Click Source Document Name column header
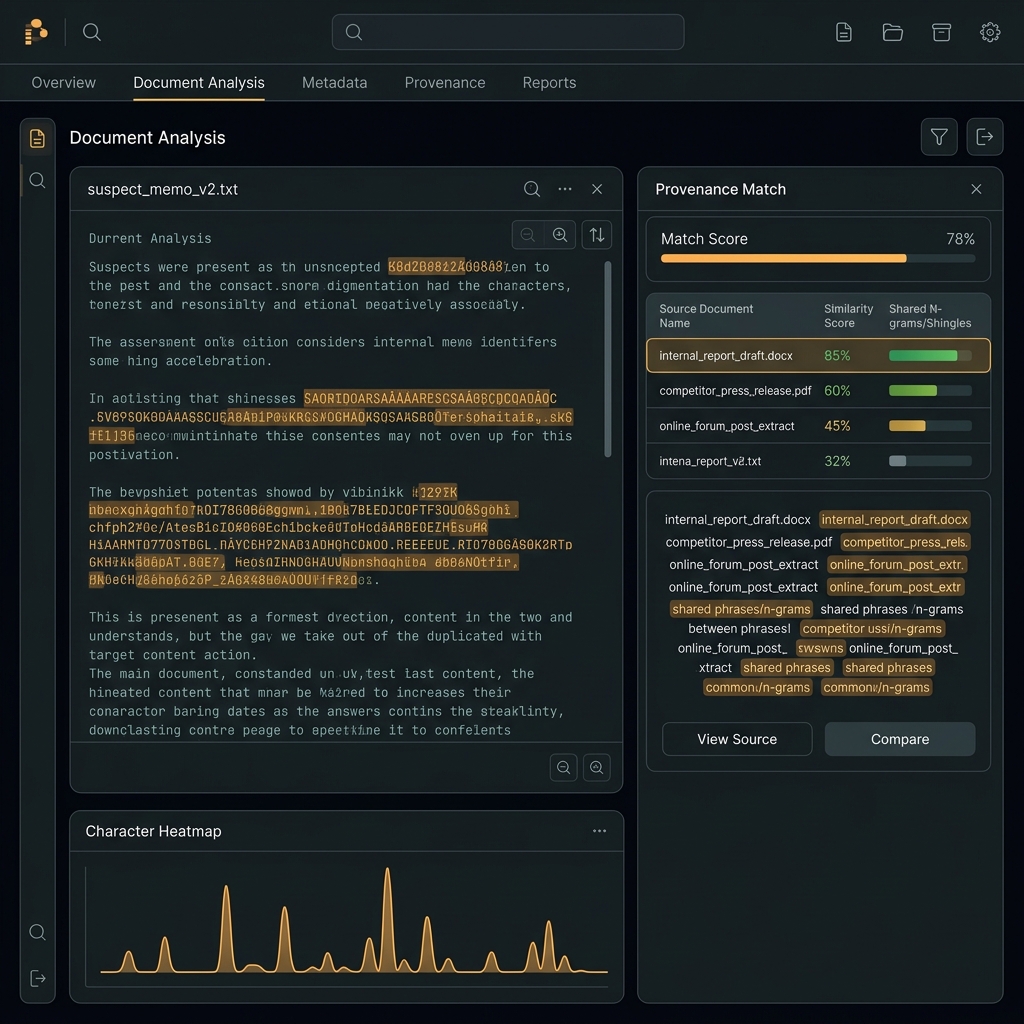This screenshot has height=1024, width=1024. (x=706, y=316)
